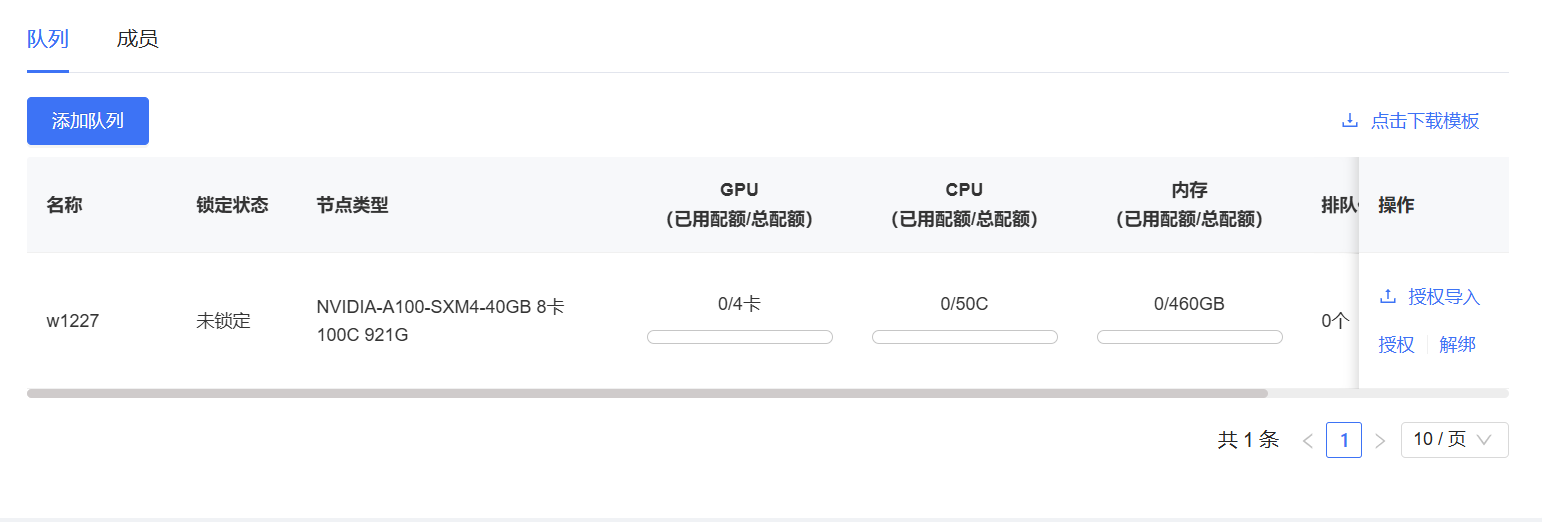Click the CPU 0/50C usage progress bar
The height and width of the screenshot is (522, 1542).
click(965, 337)
